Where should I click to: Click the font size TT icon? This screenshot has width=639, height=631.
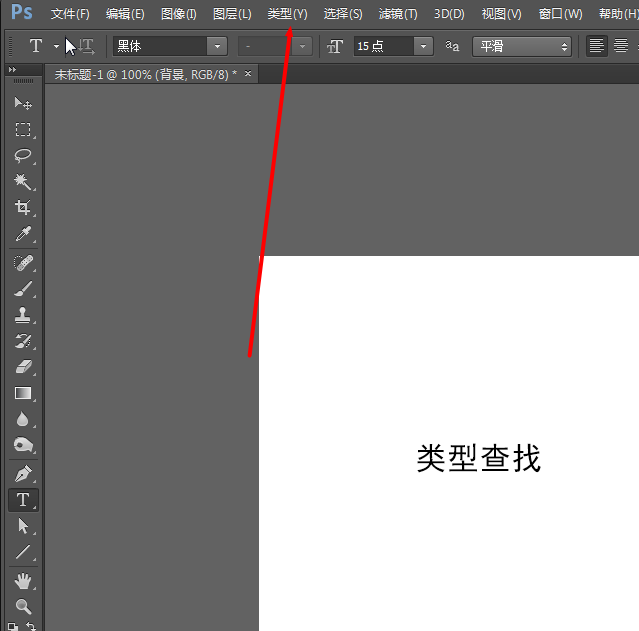pos(335,46)
